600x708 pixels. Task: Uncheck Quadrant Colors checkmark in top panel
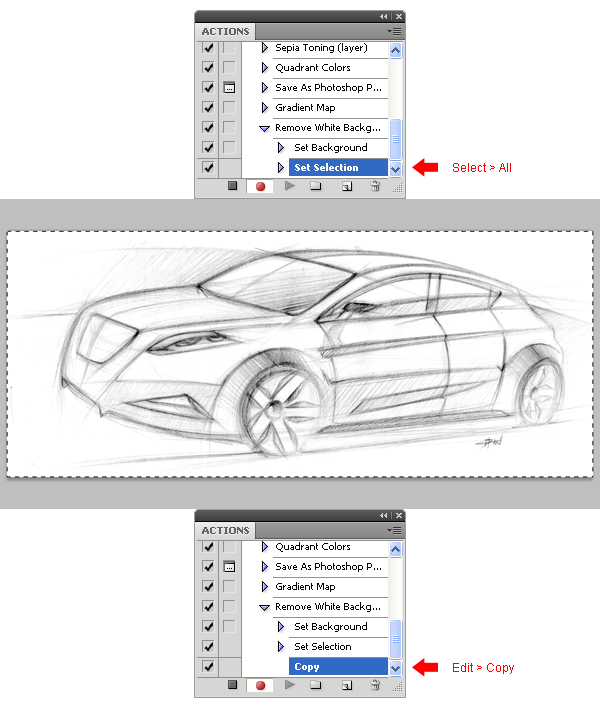pyautogui.click(x=208, y=67)
